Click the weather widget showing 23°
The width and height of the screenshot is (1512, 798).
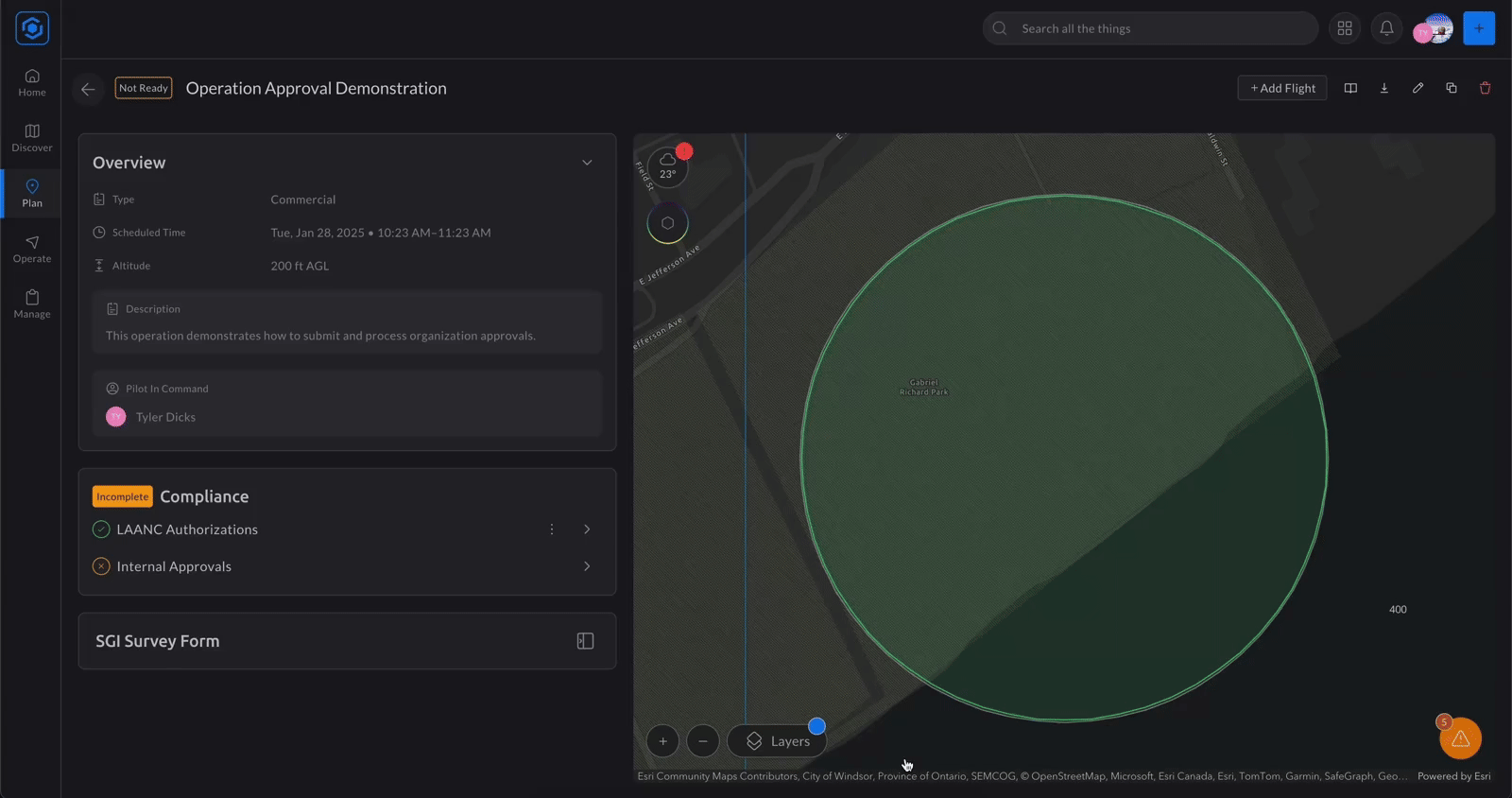pos(668,165)
